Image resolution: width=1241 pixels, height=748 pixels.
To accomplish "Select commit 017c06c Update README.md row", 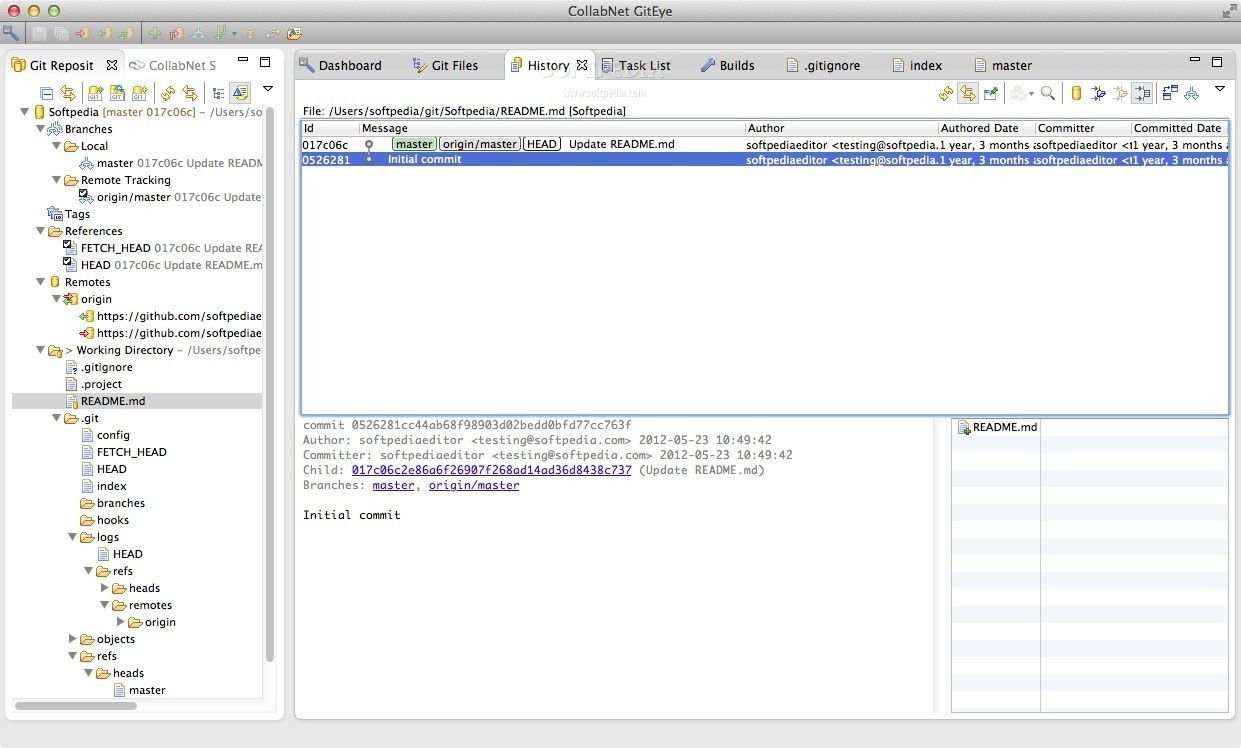I will click(x=765, y=144).
